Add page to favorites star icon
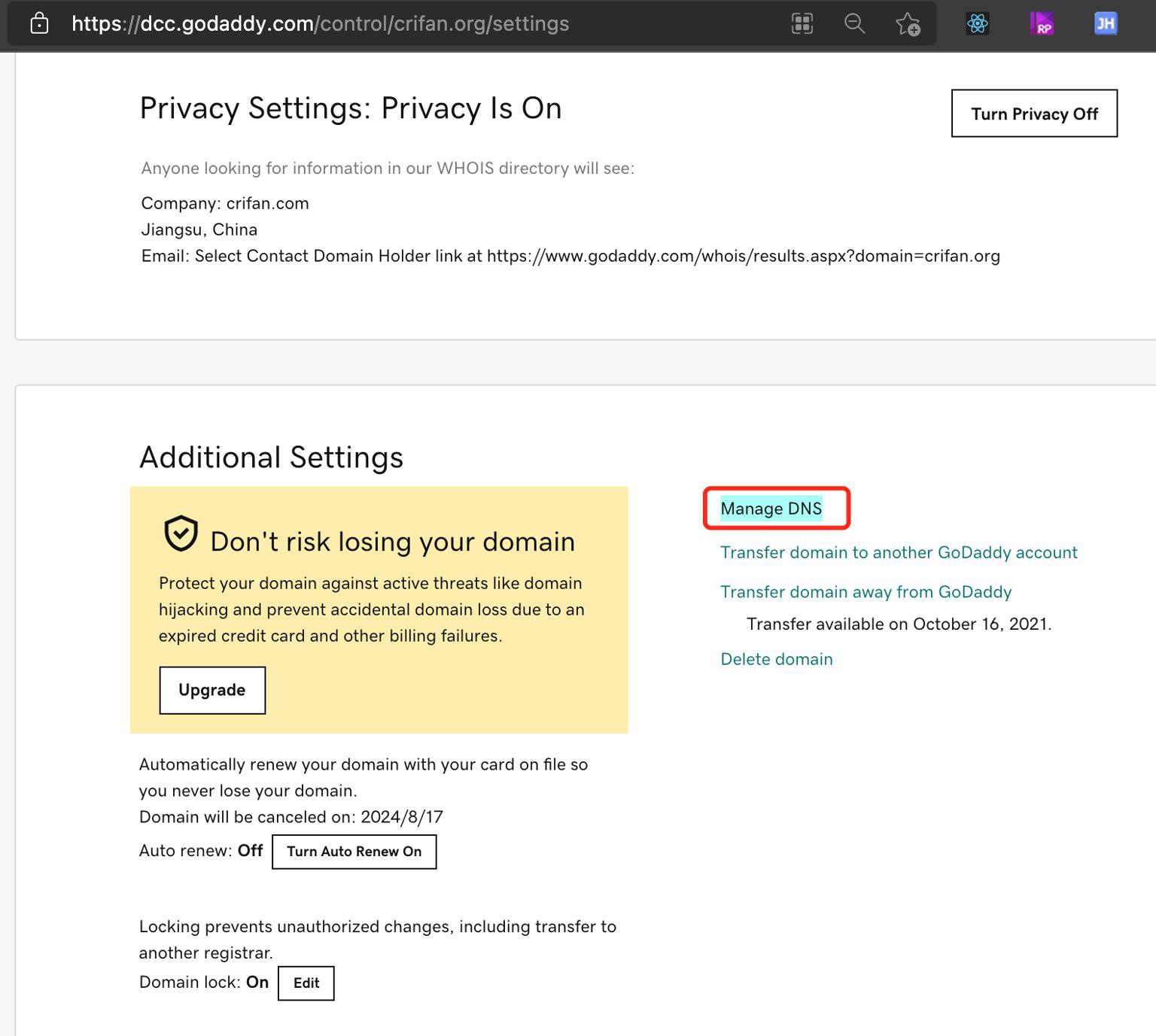This screenshot has height=1036, width=1156. pos(908,24)
